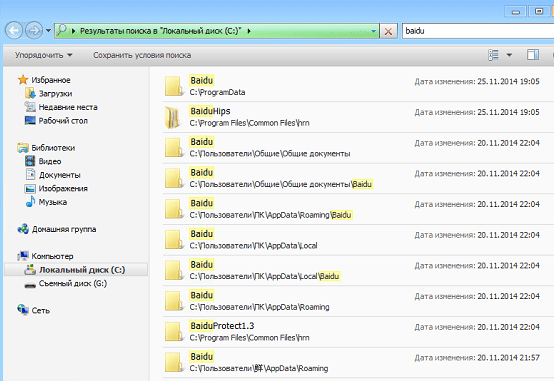This screenshot has height=381, width=554.
Task: Select Компьютер in the navigation pane
Action: click(x=52, y=256)
